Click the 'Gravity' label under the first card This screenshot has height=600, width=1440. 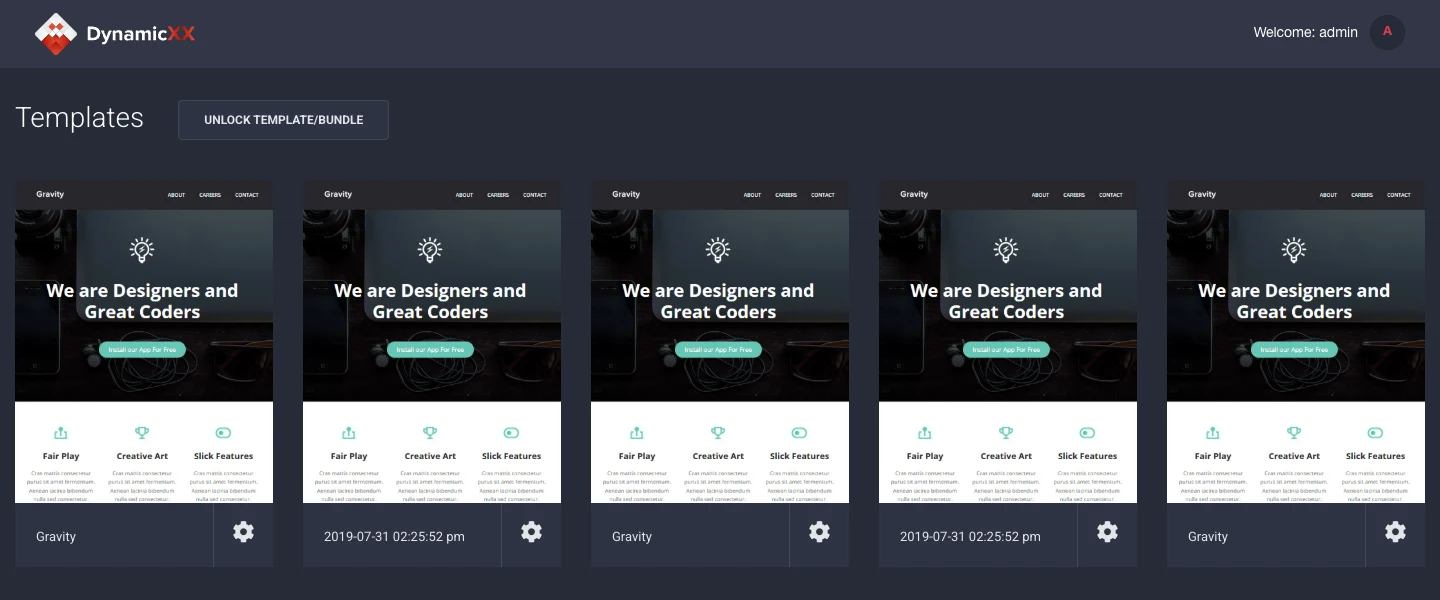pos(56,537)
